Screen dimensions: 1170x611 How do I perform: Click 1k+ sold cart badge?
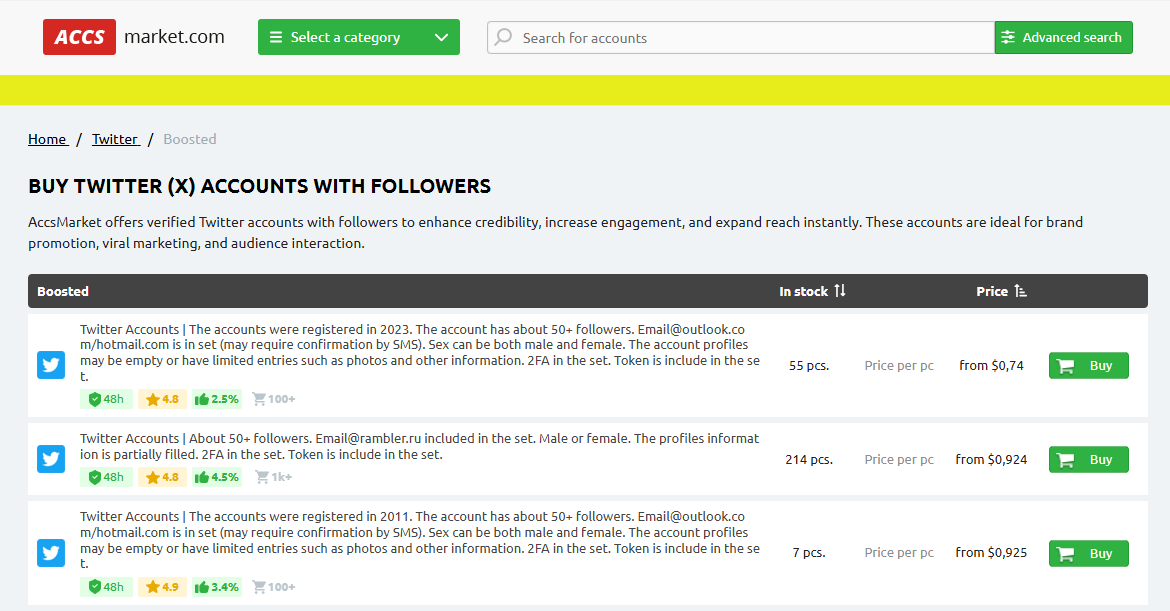[x=273, y=477]
